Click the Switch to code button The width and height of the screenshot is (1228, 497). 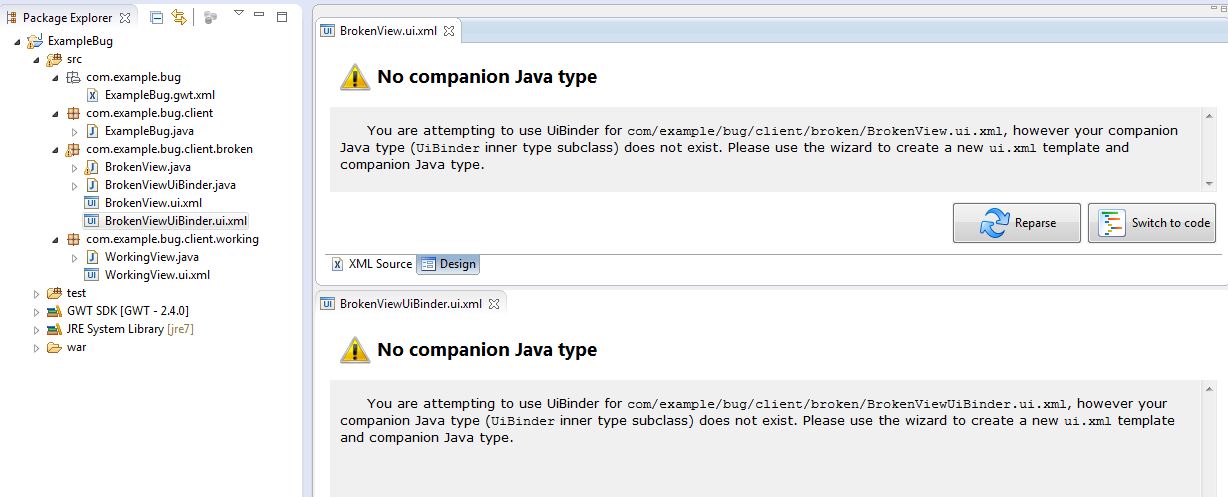[x=1152, y=223]
